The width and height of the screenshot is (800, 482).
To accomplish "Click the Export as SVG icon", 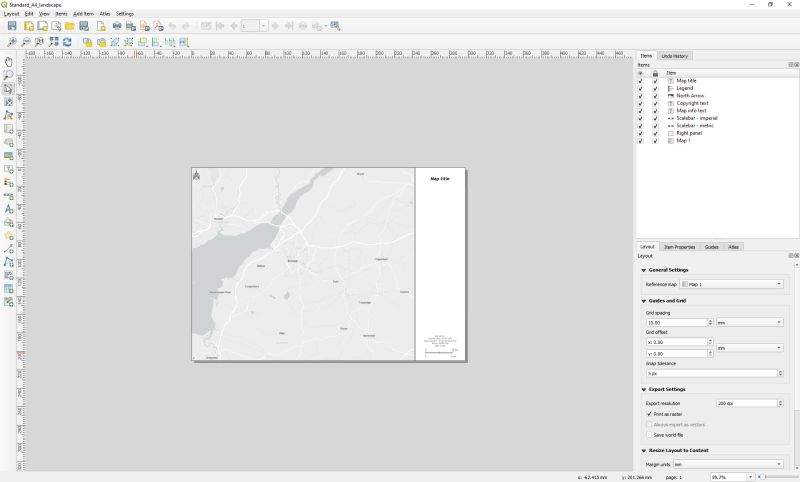I will tap(144, 26).
